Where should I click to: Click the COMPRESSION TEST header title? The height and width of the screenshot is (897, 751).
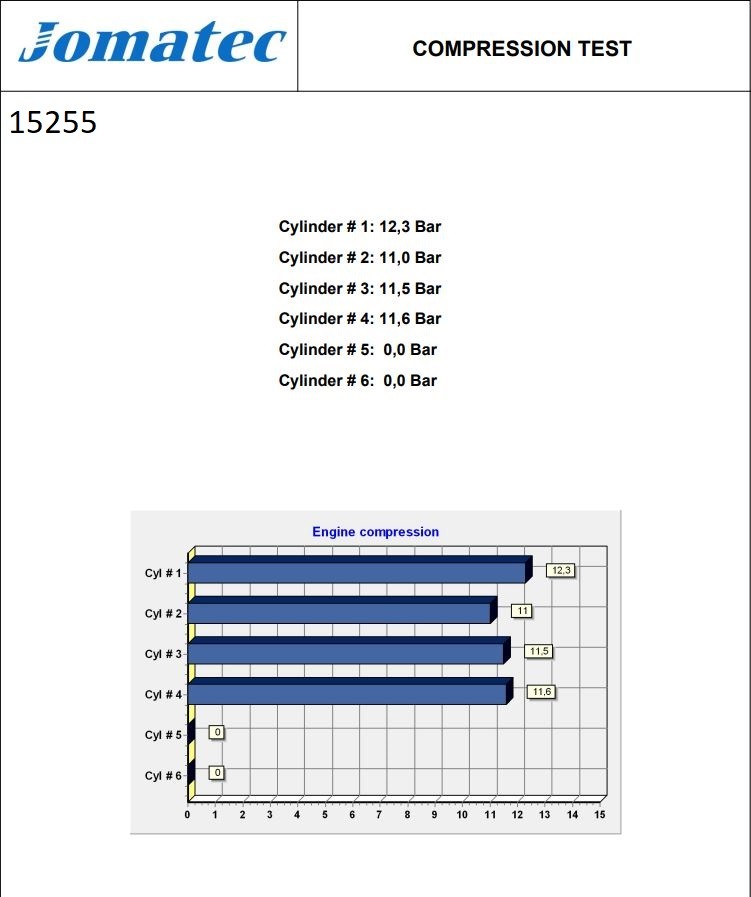pyautogui.click(x=521, y=49)
